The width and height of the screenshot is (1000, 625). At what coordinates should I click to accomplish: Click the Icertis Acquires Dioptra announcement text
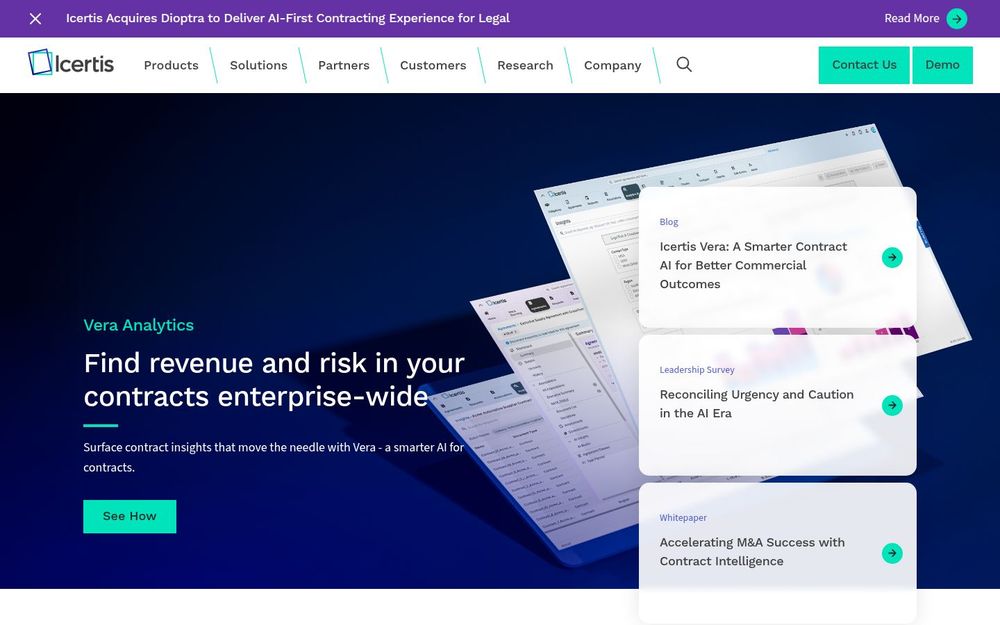tap(288, 18)
